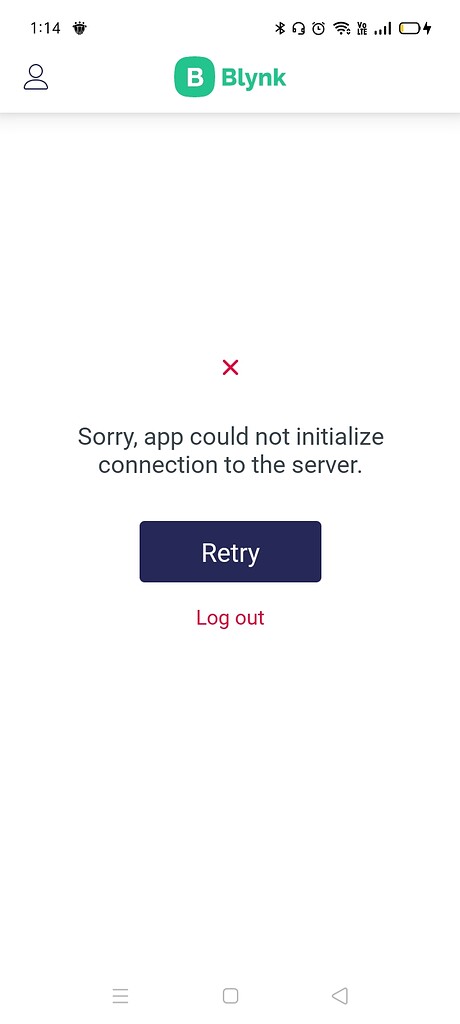Tap the alarm clock status icon

coord(318,28)
